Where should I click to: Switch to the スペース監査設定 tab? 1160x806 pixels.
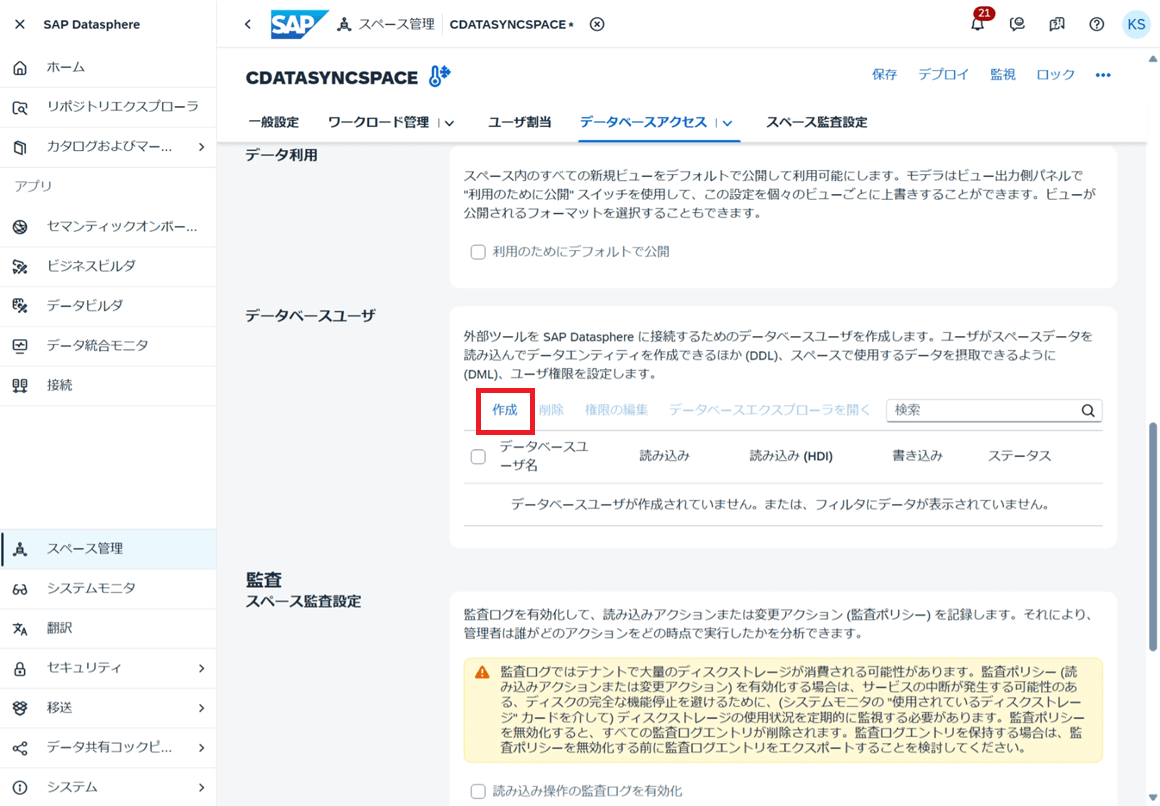816,122
